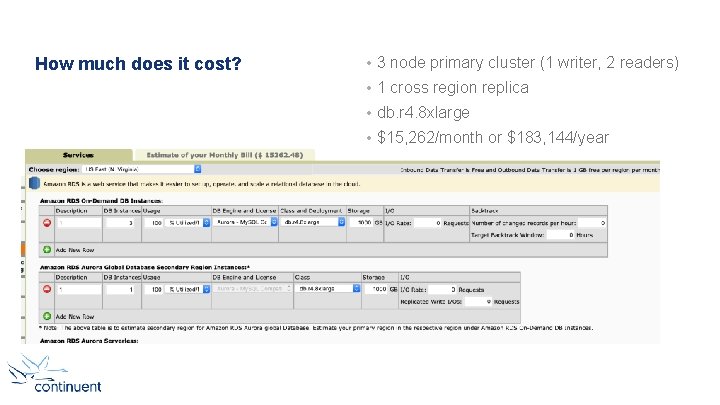Open the On-Demand Class and Deployment dropdown
Screen dimensions: 720x405
[x=313, y=222]
